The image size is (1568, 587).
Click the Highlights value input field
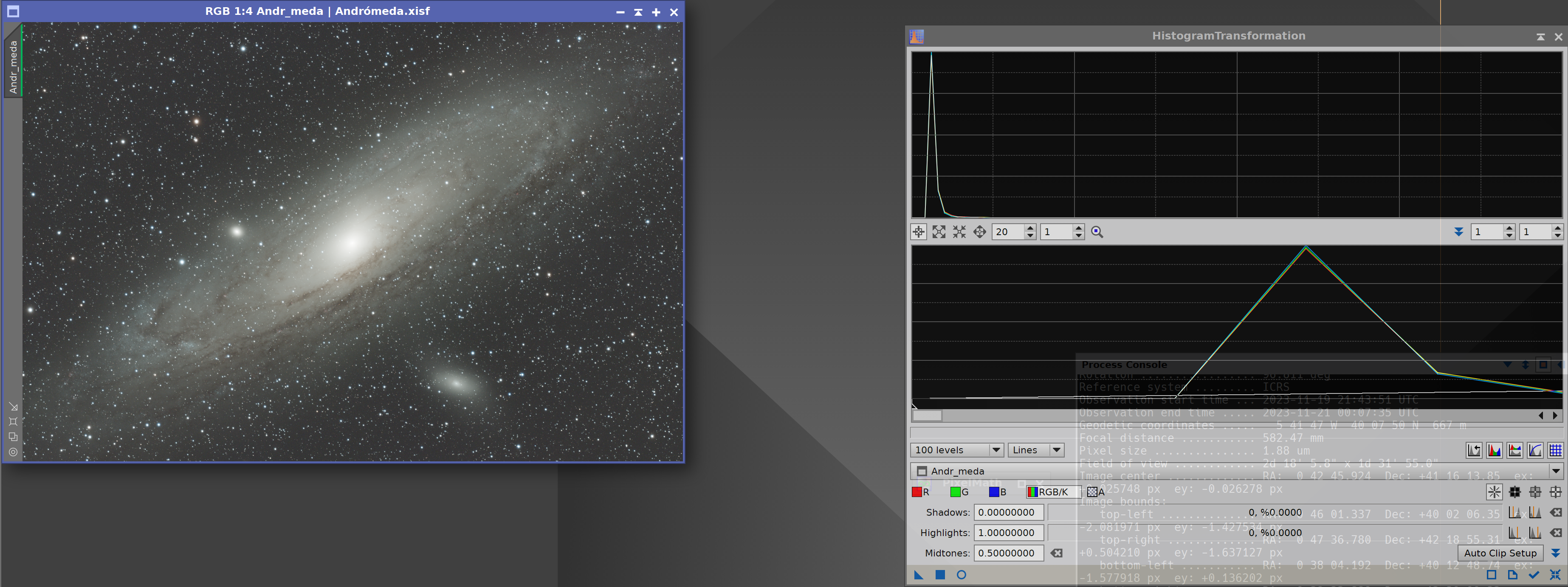coord(1008,533)
